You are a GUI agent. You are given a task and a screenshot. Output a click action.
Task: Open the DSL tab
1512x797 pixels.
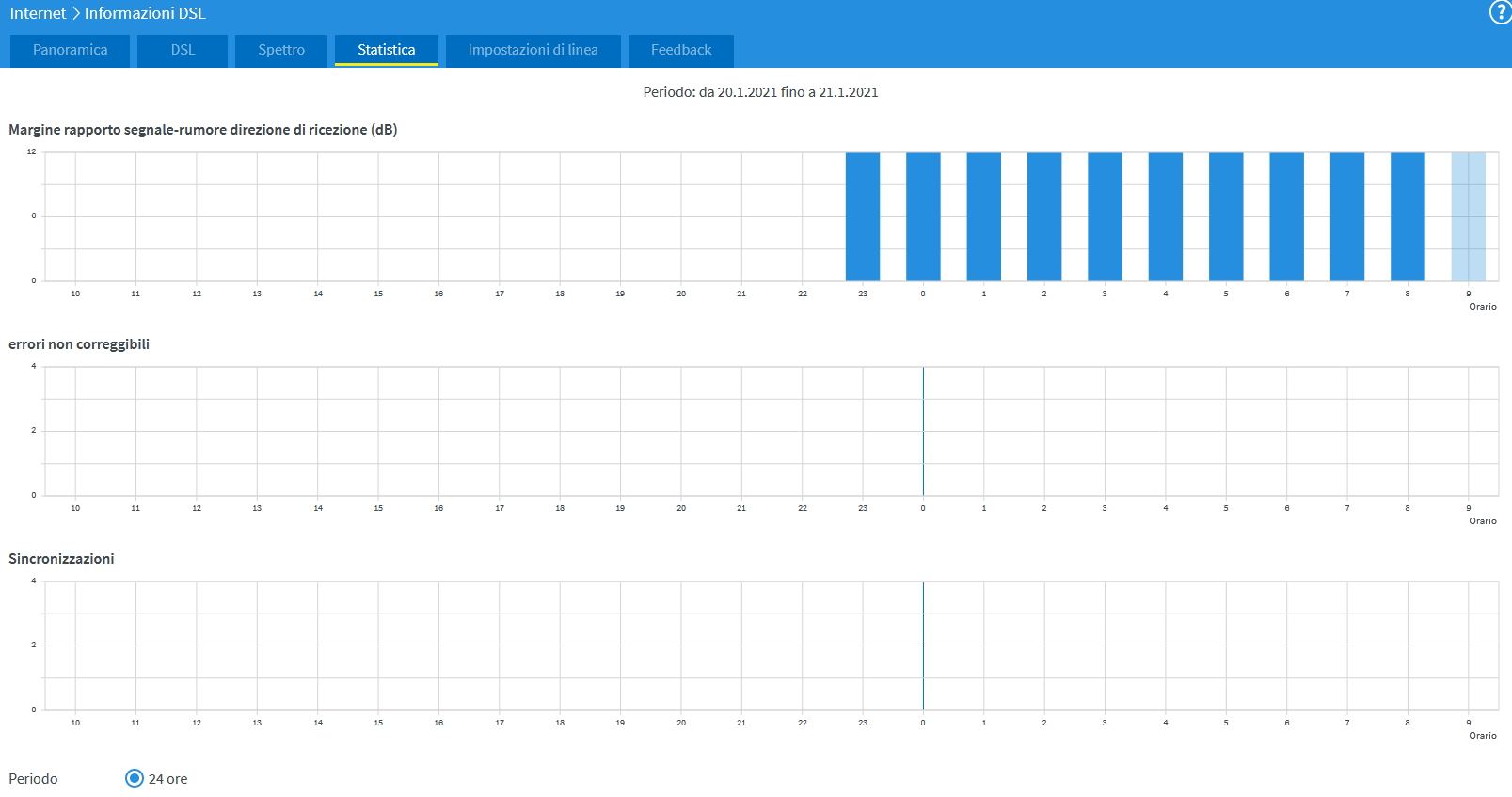pyautogui.click(x=183, y=50)
